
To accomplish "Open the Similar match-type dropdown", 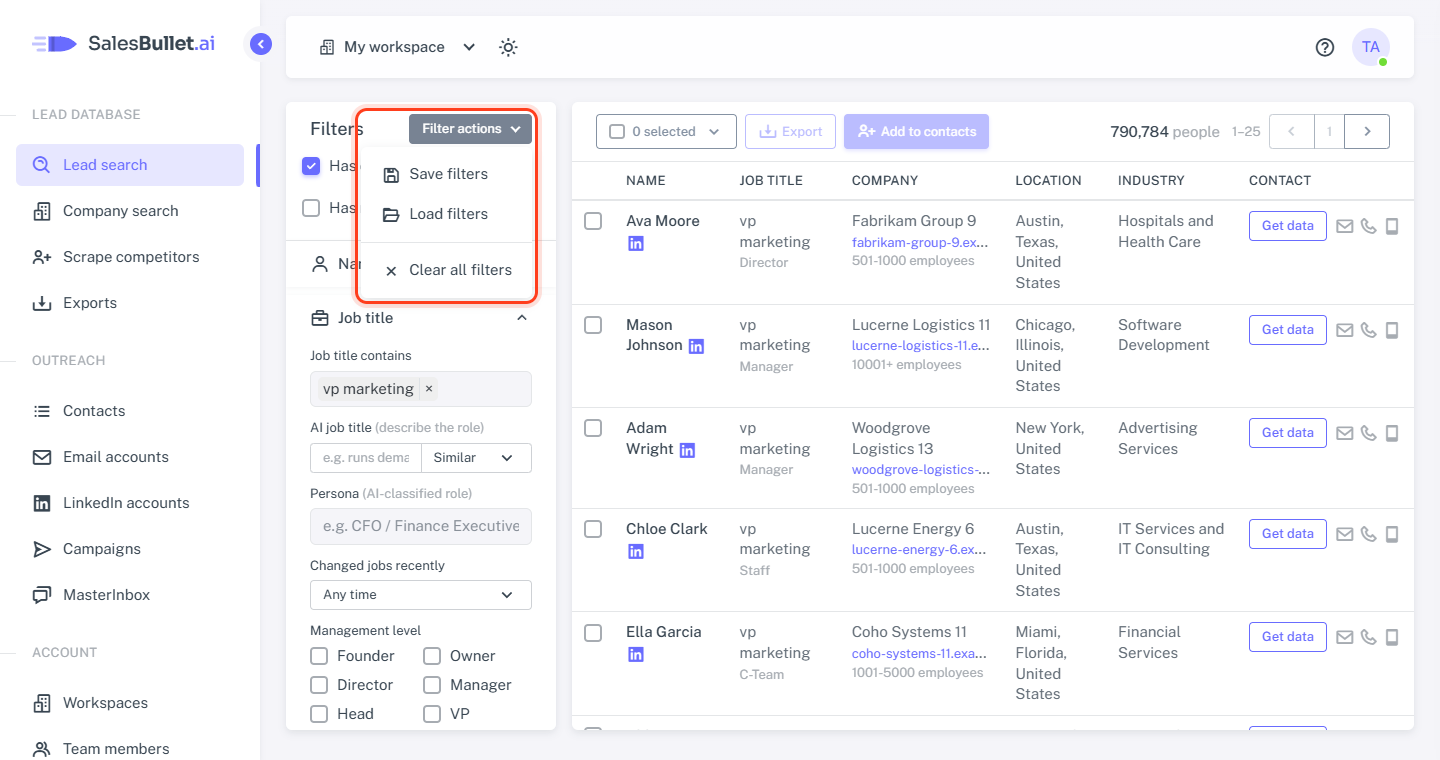I will (476, 457).
